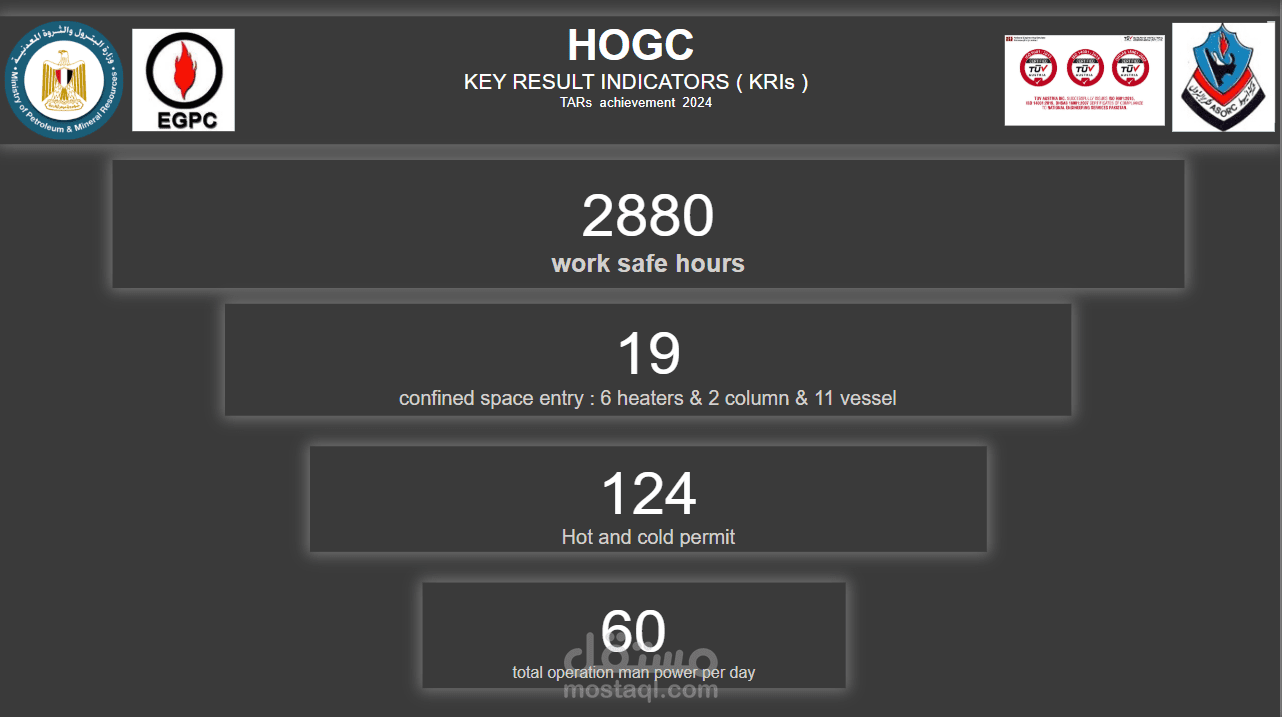Image resolution: width=1282 pixels, height=717 pixels.
Task: Select the 2880 value on the card
Action: point(647,216)
